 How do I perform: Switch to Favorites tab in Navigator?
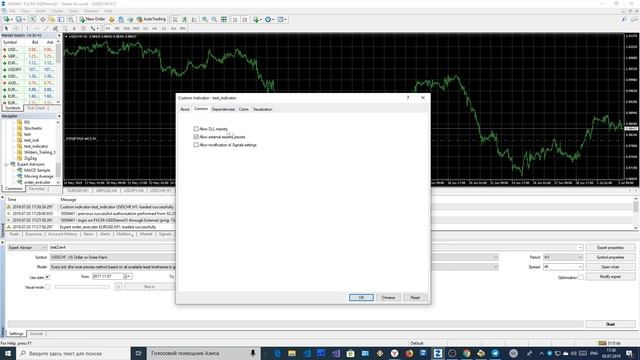37,189
